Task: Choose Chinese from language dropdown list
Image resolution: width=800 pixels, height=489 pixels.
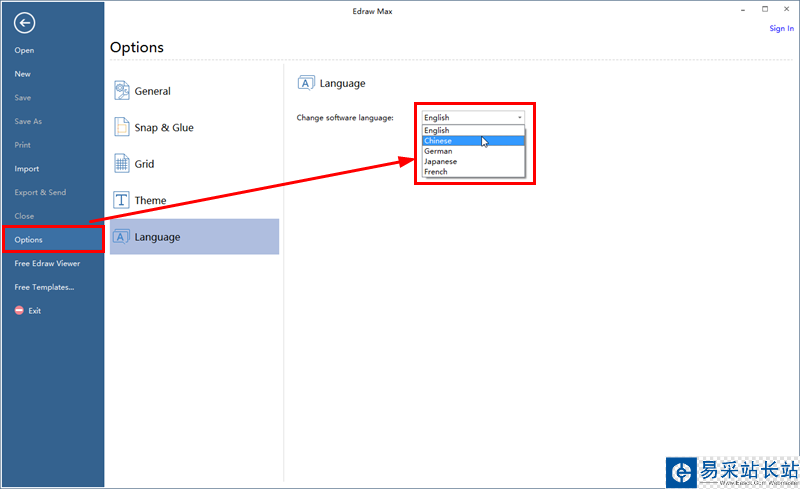Action: tap(473, 141)
